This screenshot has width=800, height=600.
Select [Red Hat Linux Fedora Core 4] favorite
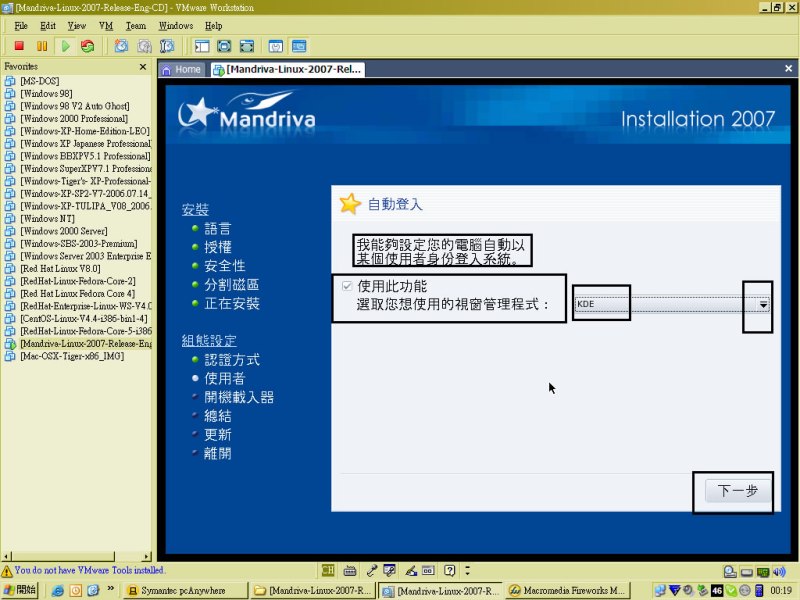pyautogui.click(x=77, y=293)
